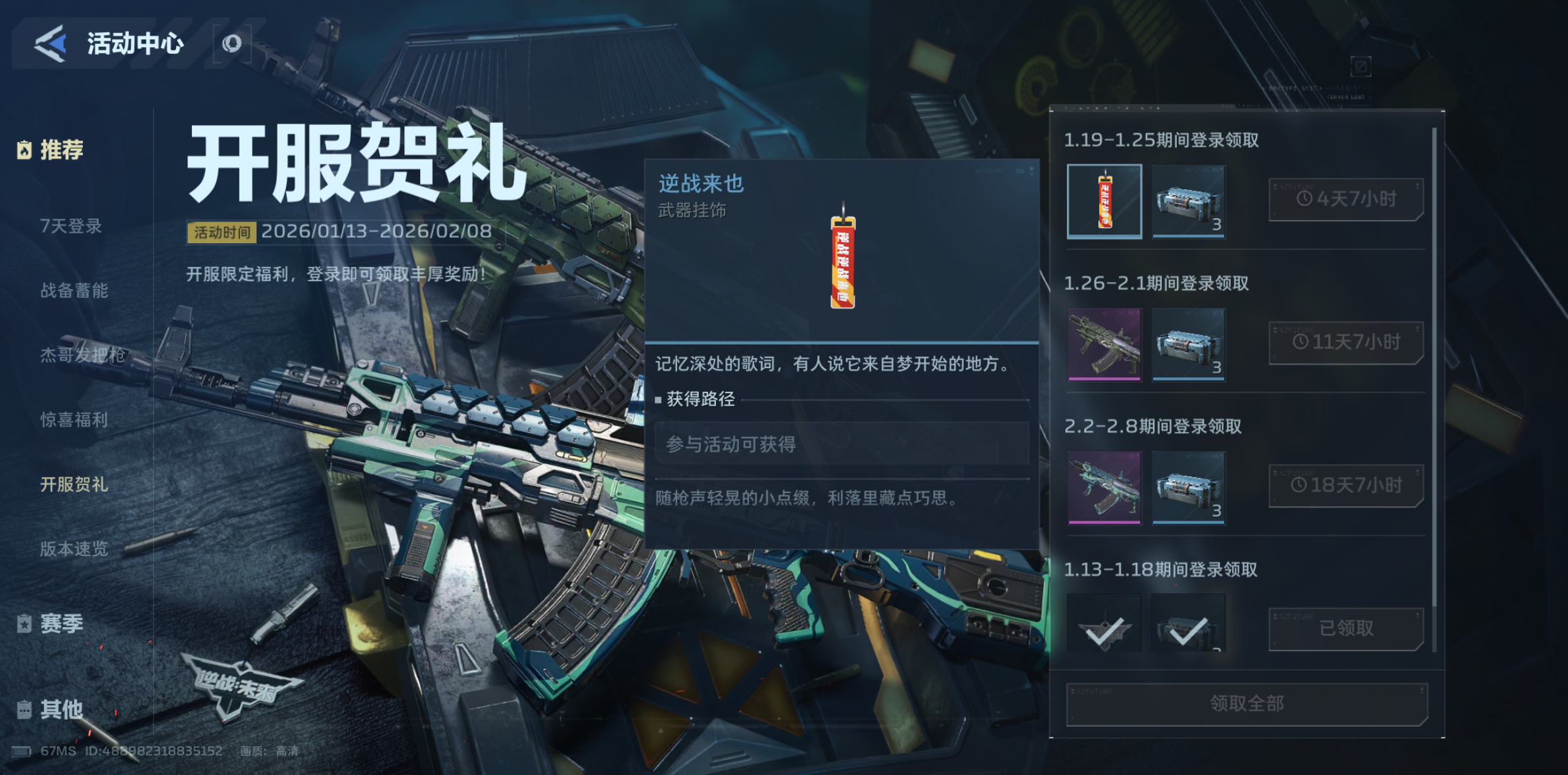Expand the 赛季 category in sidebar
Screen dimensions: 1568x775
click(51, 623)
